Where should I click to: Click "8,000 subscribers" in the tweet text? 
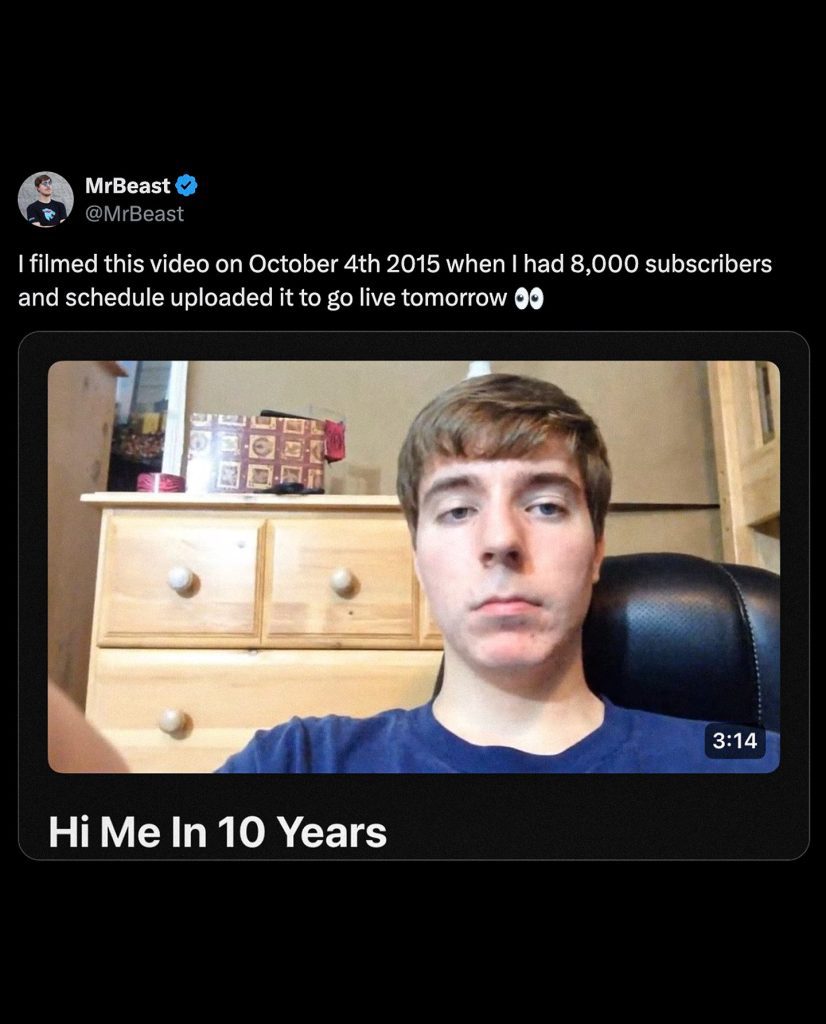671,265
